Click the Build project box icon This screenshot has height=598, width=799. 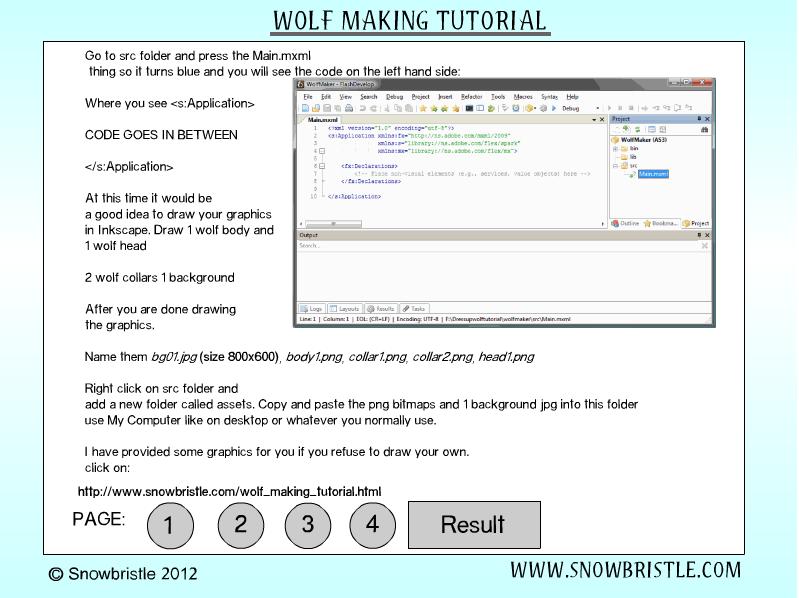tap(529, 108)
